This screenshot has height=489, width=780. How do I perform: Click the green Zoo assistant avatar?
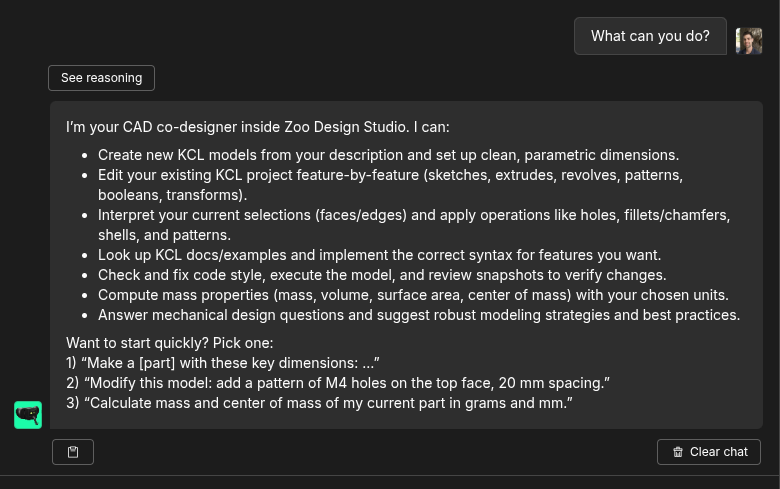tap(28, 415)
